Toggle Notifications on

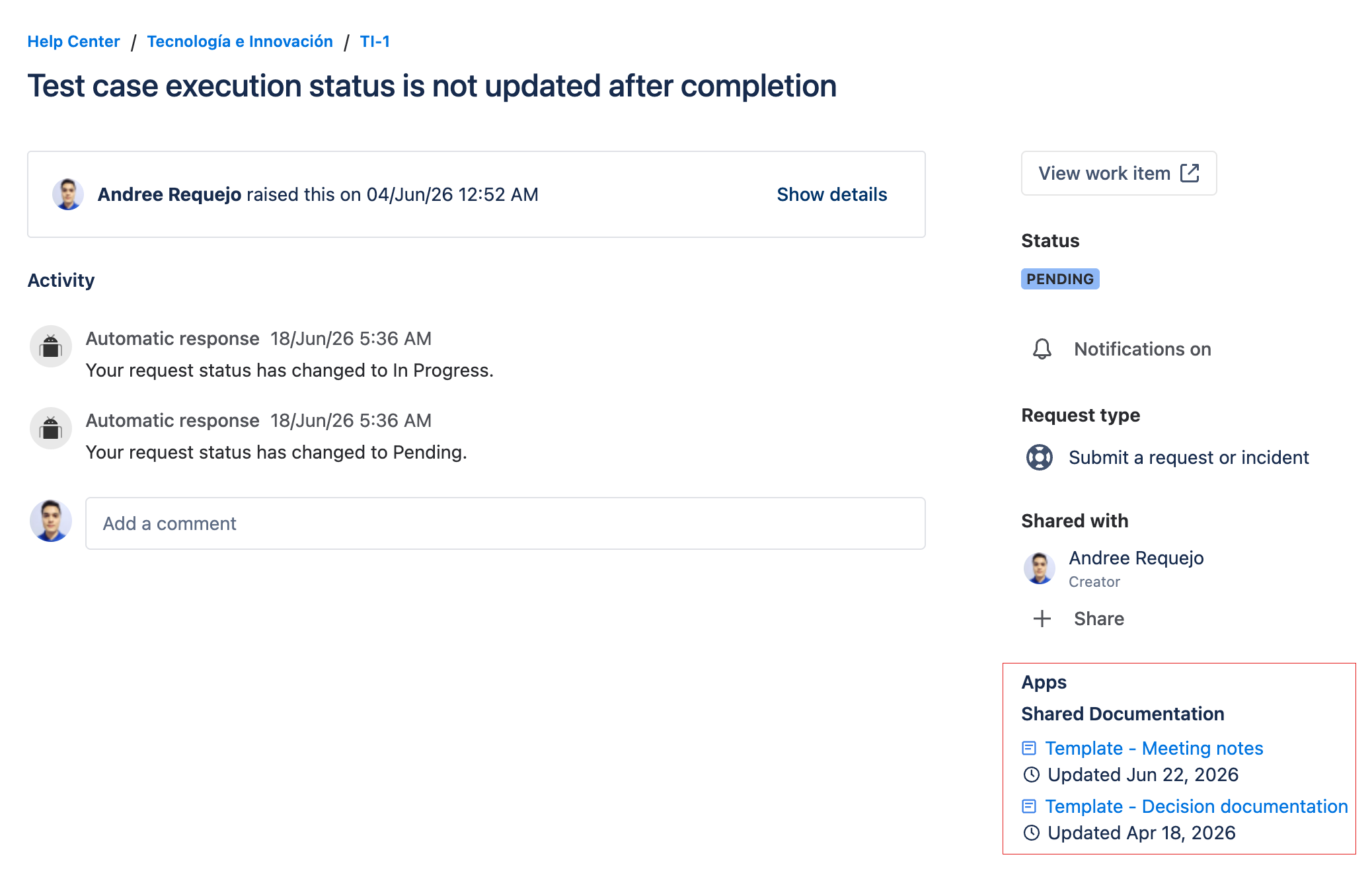(1122, 349)
